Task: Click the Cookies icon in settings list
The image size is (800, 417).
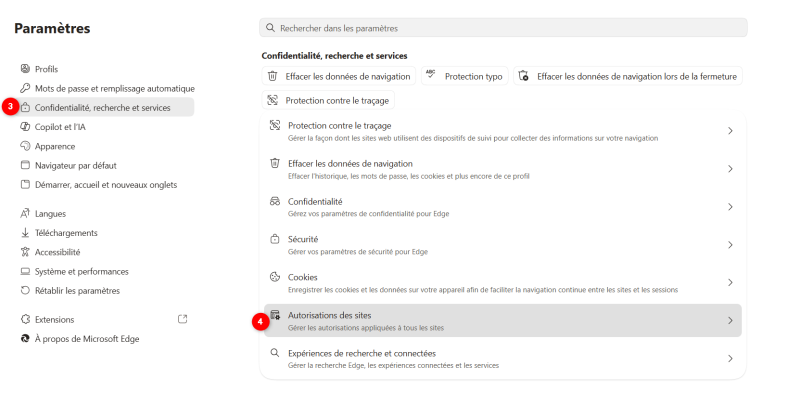Action: click(275, 277)
